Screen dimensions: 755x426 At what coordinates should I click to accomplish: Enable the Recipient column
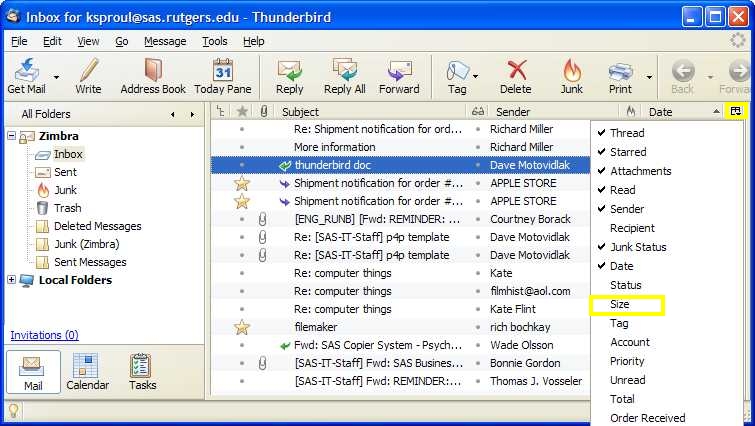tap(632, 228)
